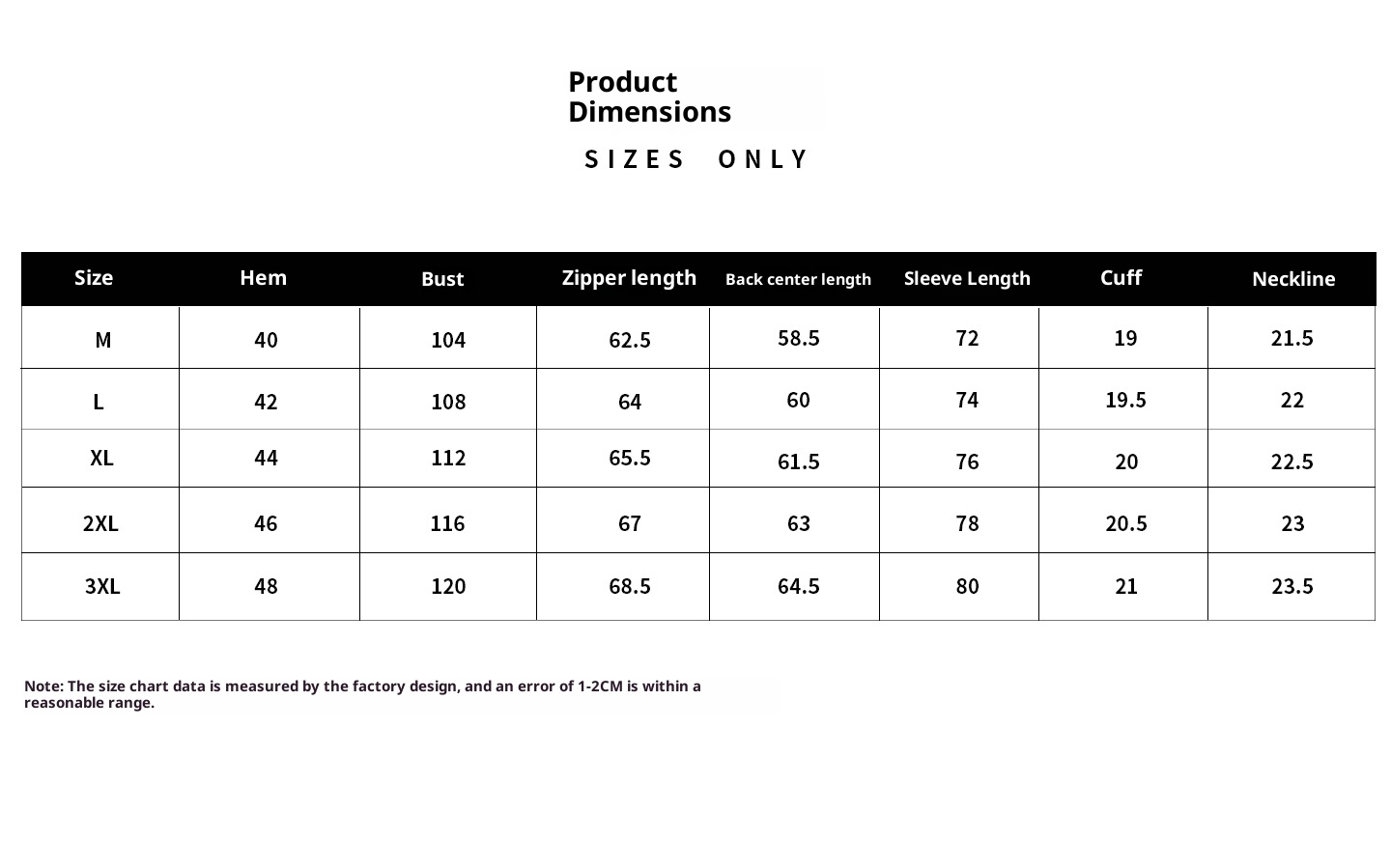Screen dimensions: 1391x868
Task: Click the Hem column header
Action: tap(263, 278)
